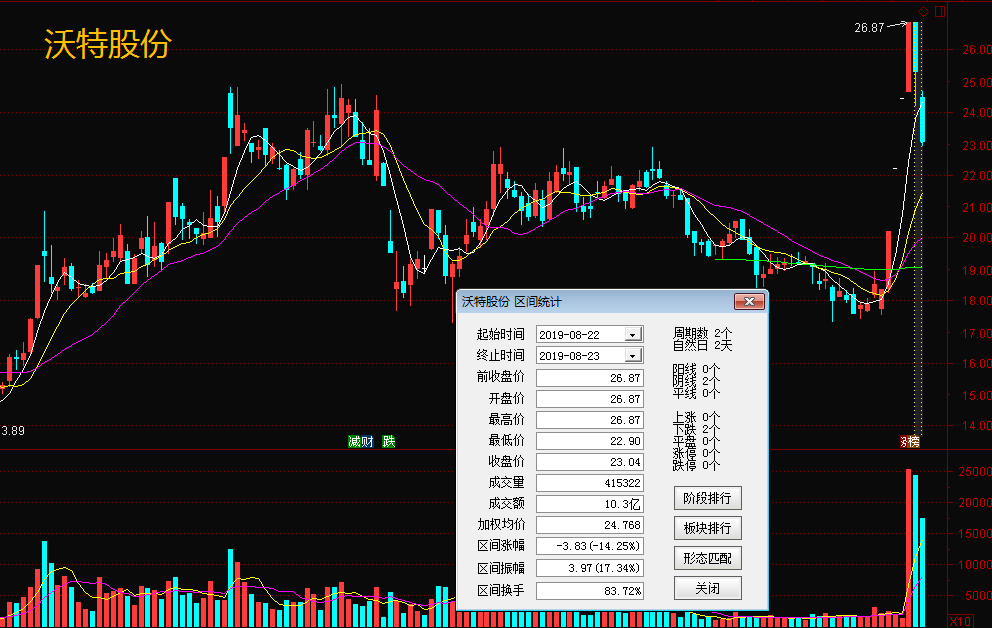This screenshot has width=992, height=628.
Task: Click the 榜 marker below latest candle
Action: 914,442
